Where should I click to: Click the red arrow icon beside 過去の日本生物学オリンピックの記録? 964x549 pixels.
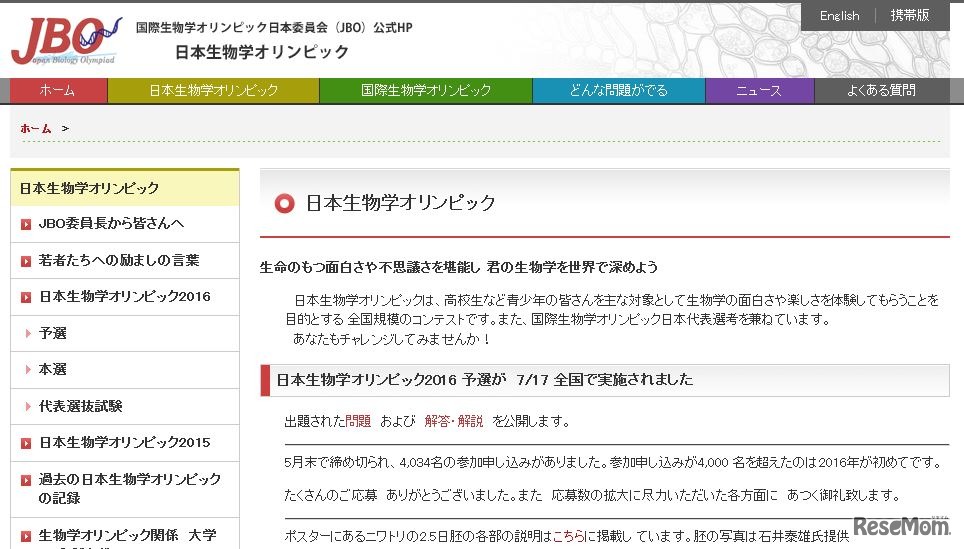[26, 480]
